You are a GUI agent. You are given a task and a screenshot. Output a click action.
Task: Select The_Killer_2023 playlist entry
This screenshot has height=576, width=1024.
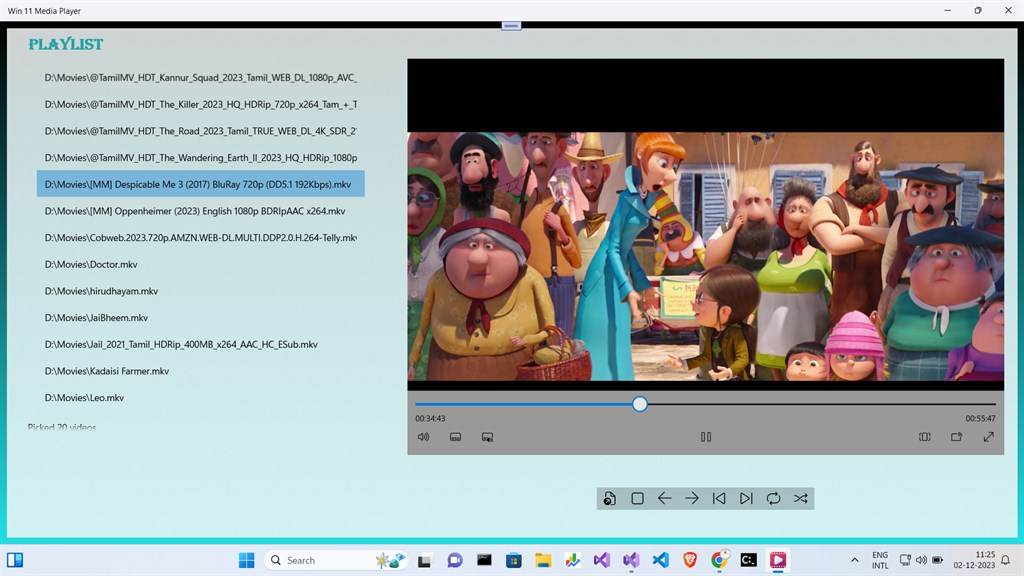[x=200, y=104]
